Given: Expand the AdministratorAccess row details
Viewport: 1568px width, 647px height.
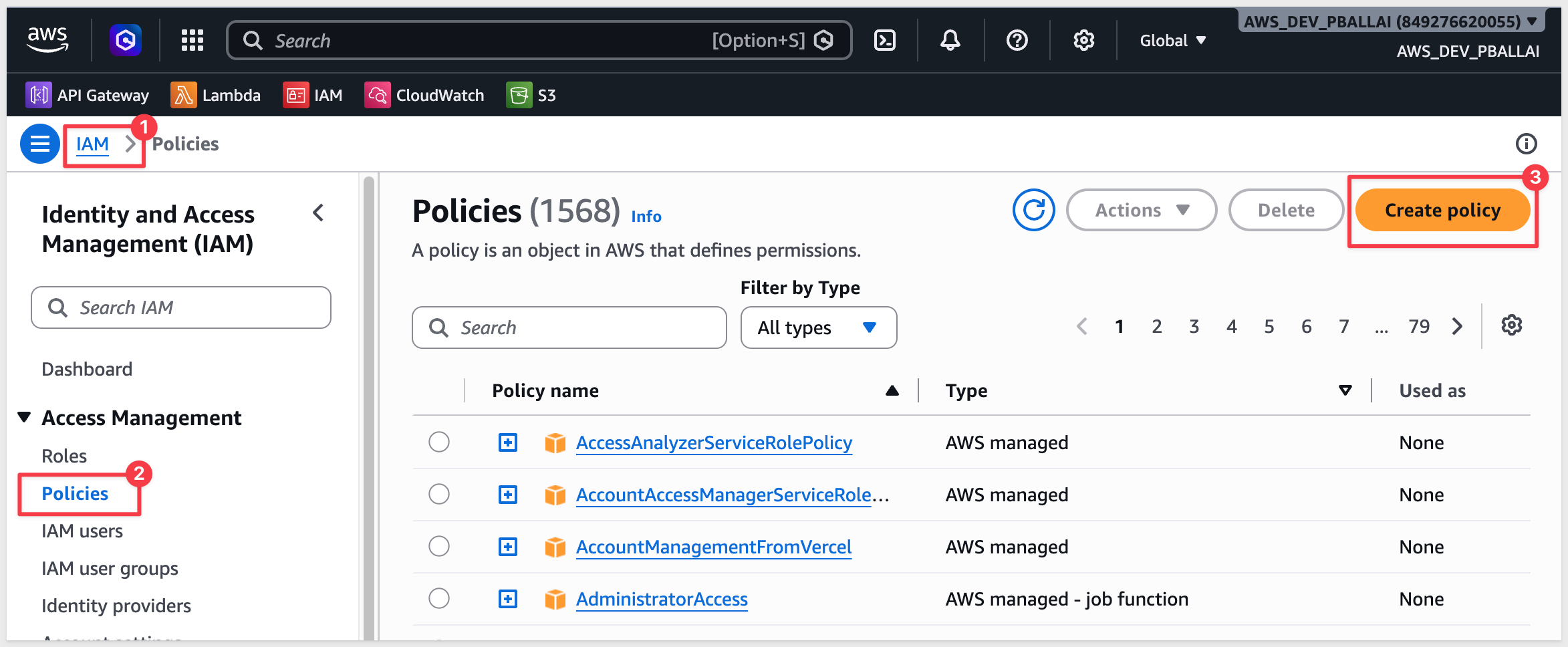Looking at the screenshot, I should (x=508, y=599).
